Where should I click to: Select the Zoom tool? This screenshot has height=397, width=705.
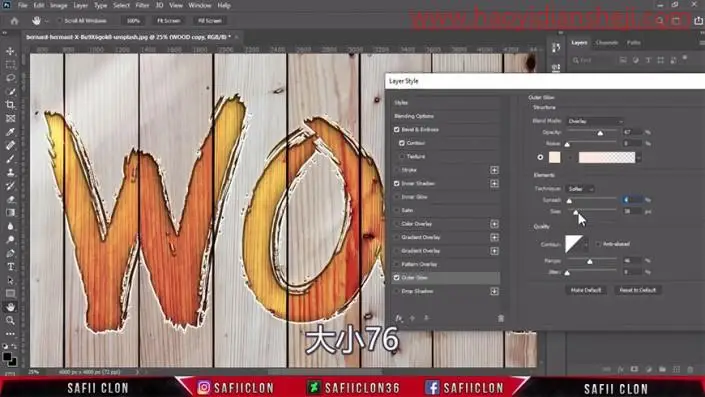(10, 320)
